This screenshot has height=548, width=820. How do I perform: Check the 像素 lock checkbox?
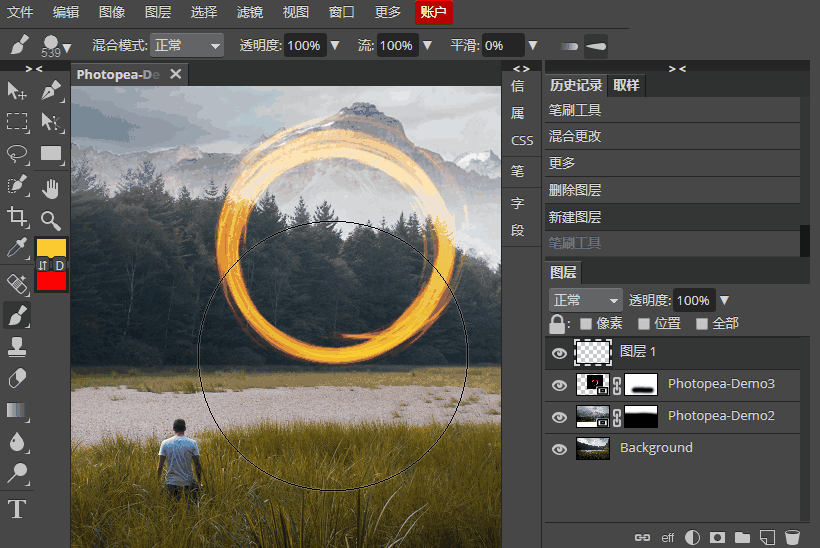pos(586,324)
